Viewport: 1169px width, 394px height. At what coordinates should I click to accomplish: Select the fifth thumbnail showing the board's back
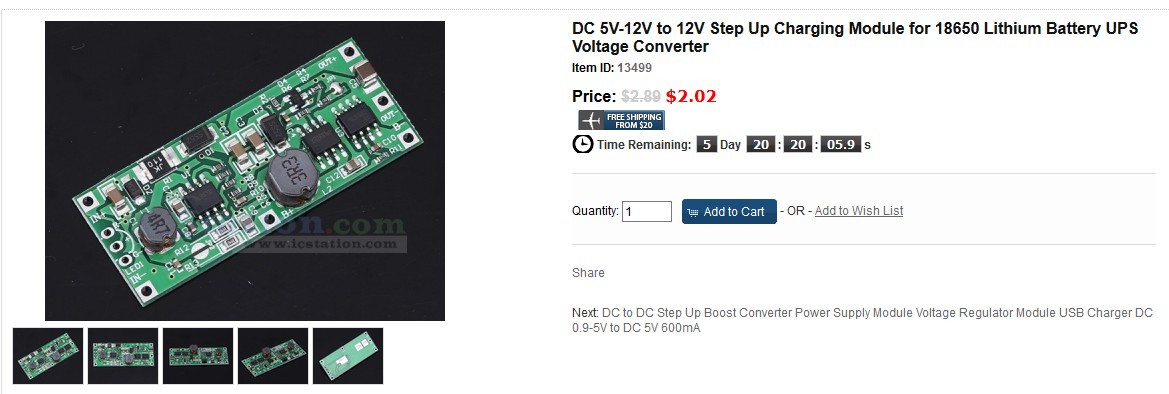coord(348,356)
